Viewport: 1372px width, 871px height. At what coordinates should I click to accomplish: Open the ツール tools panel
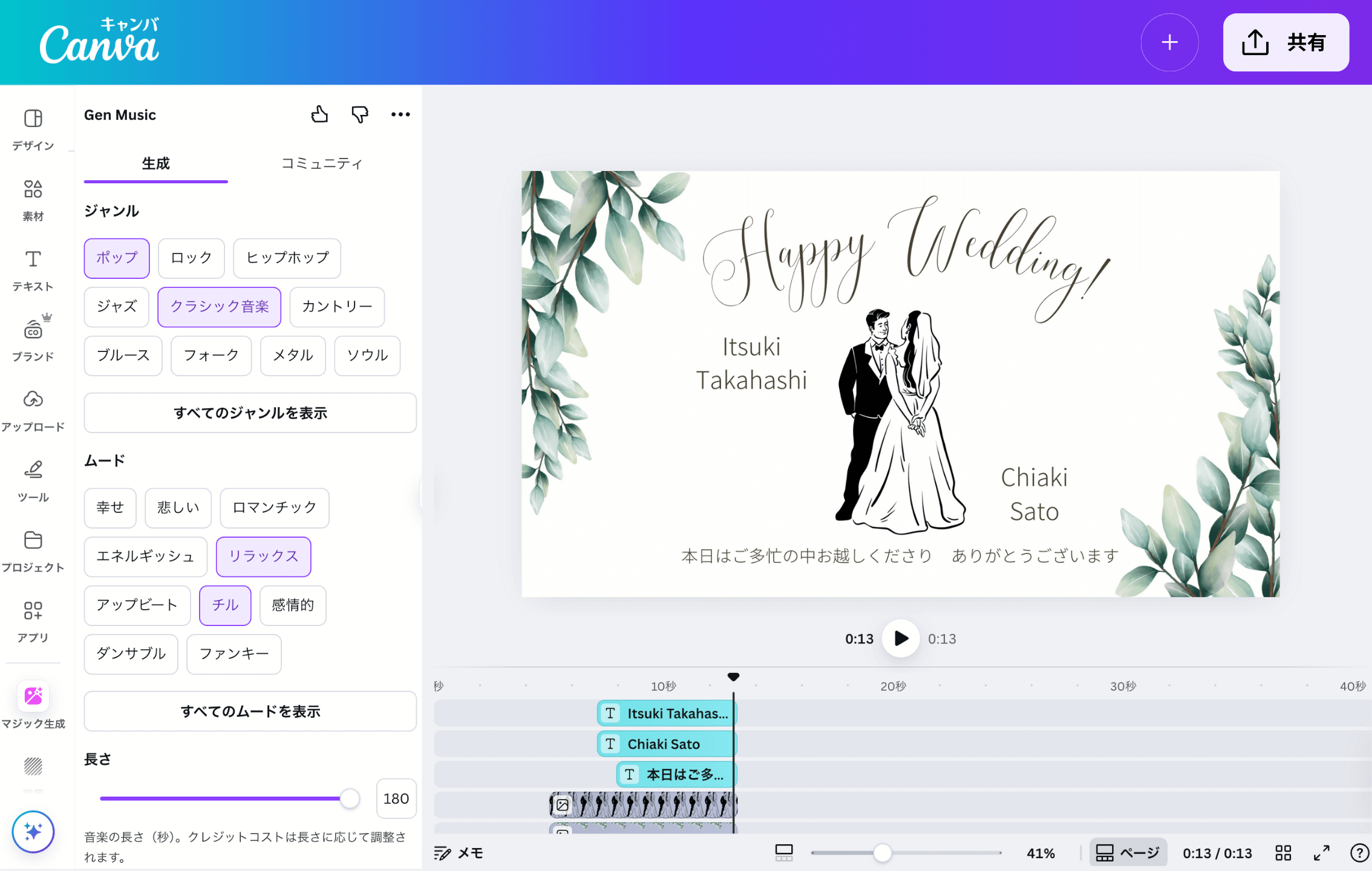(x=33, y=481)
